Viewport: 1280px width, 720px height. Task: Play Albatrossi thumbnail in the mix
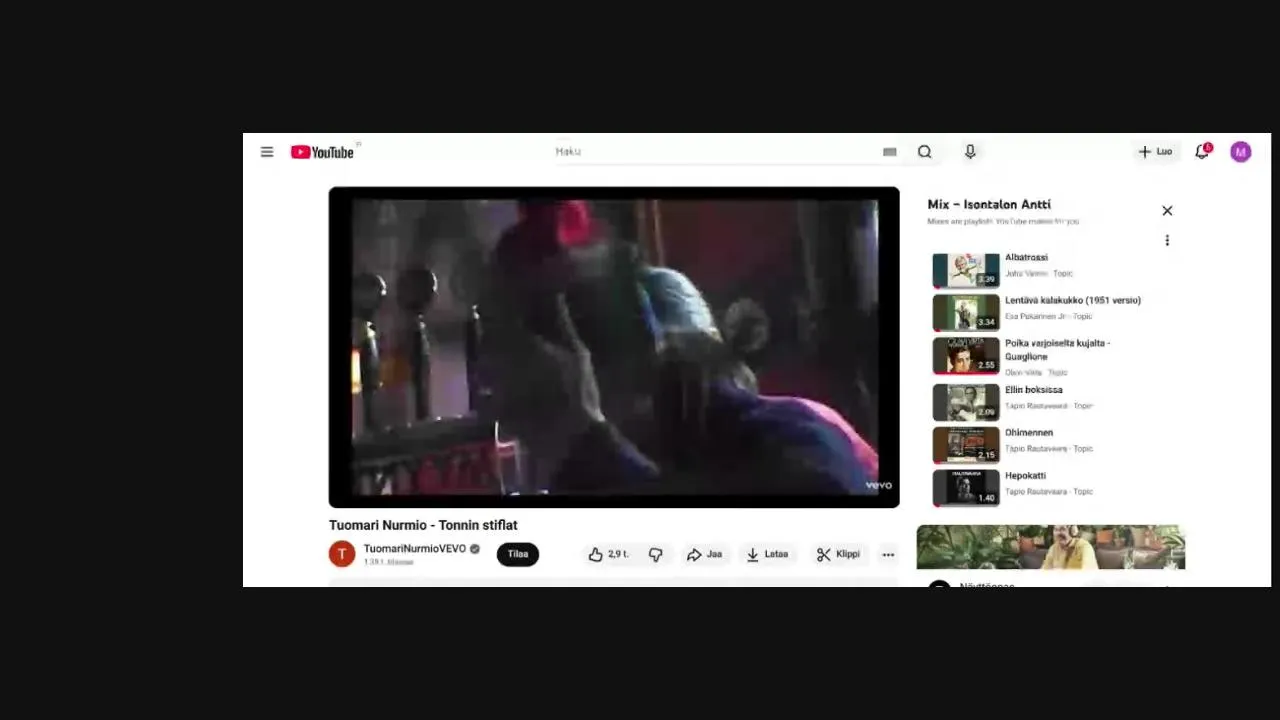point(966,270)
